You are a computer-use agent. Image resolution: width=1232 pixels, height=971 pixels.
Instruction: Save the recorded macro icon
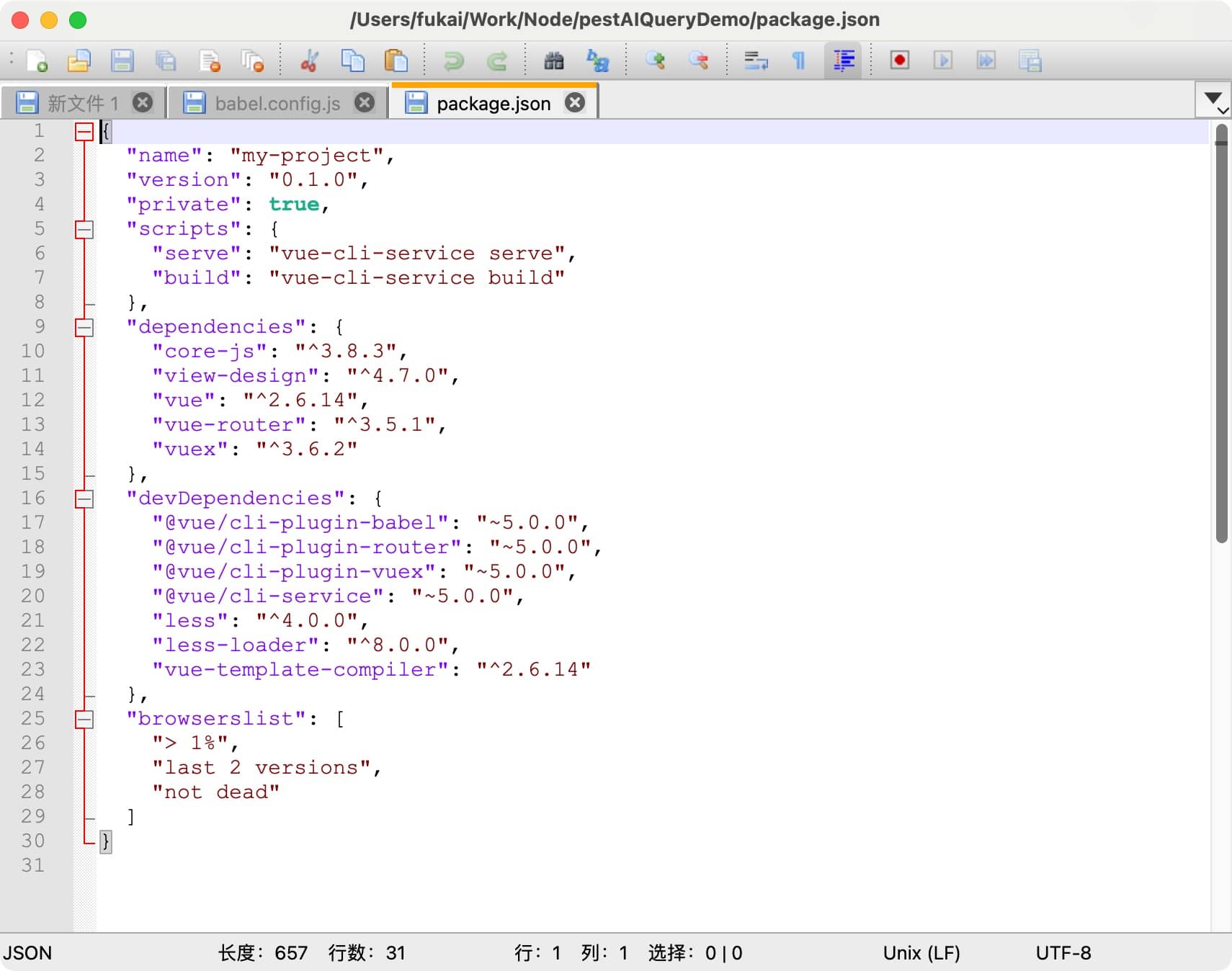click(x=1030, y=61)
